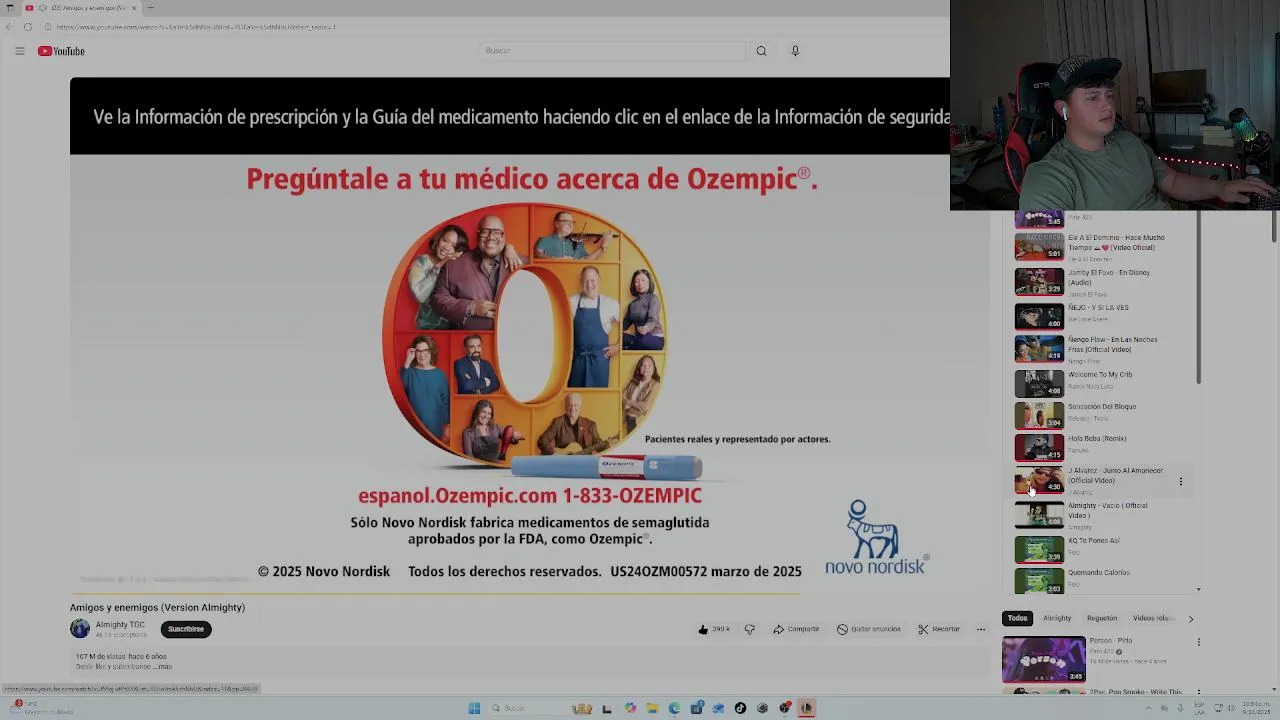Play 'Hola Beba (Remix)' thumbnail
Image resolution: width=1280 pixels, height=720 pixels.
point(1040,447)
